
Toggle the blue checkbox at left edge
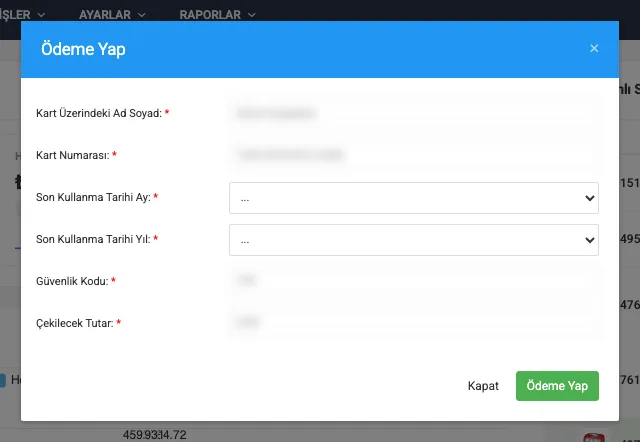pos(3,380)
